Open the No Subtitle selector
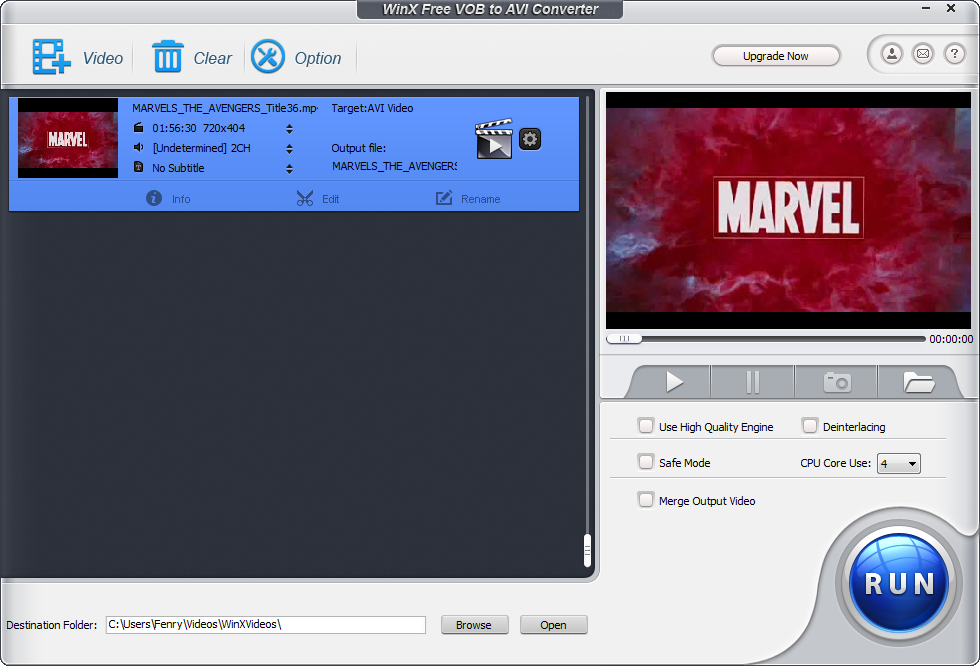This screenshot has height=666, width=980. click(x=289, y=168)
